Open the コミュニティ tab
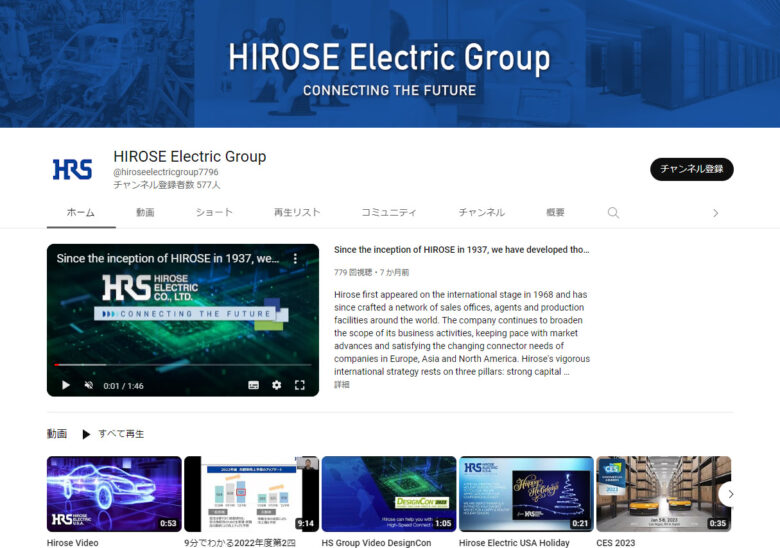The width and height of the screenshot is (780, 548). click(389, 212)
